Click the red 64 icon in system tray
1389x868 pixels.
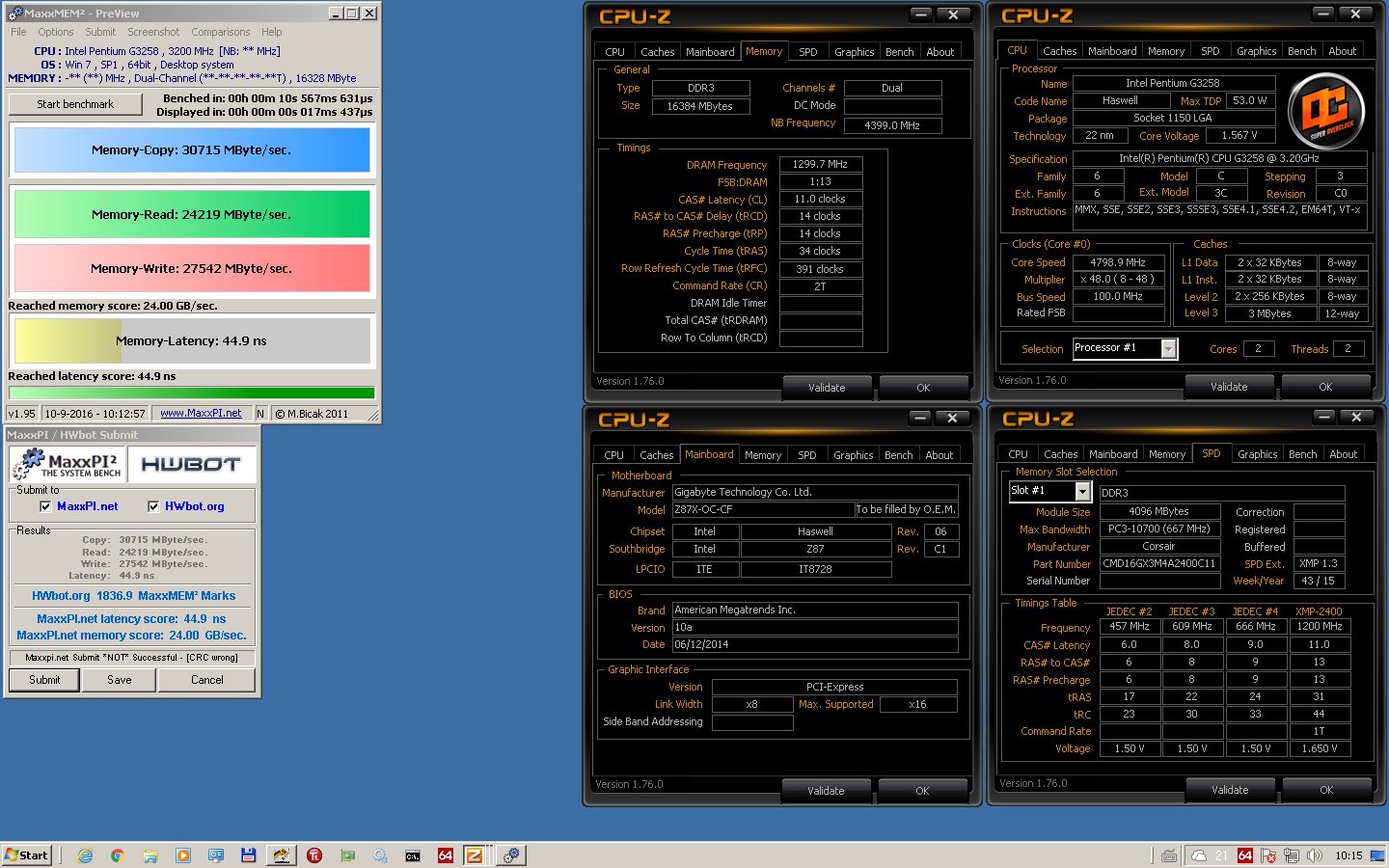pos(1245,855)
